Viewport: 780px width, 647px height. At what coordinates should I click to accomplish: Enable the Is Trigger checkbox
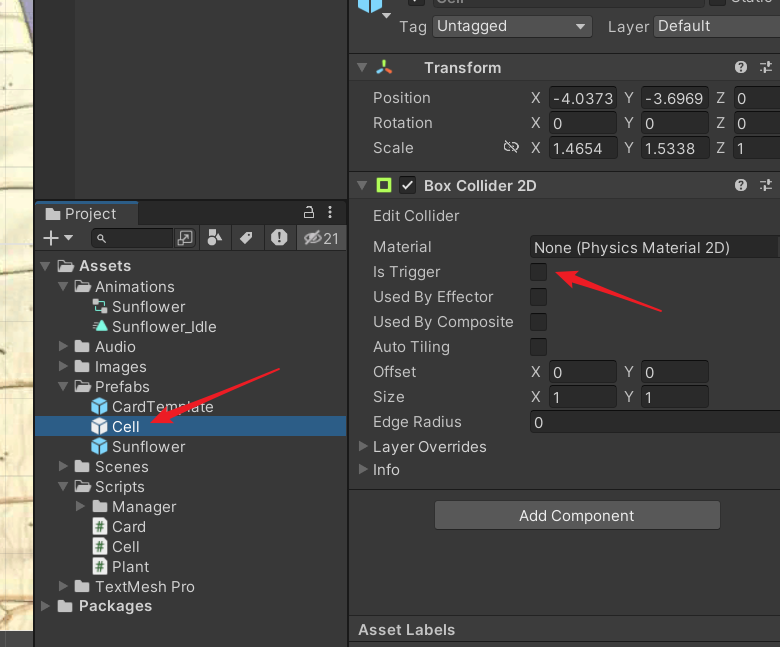click(538, 272)
